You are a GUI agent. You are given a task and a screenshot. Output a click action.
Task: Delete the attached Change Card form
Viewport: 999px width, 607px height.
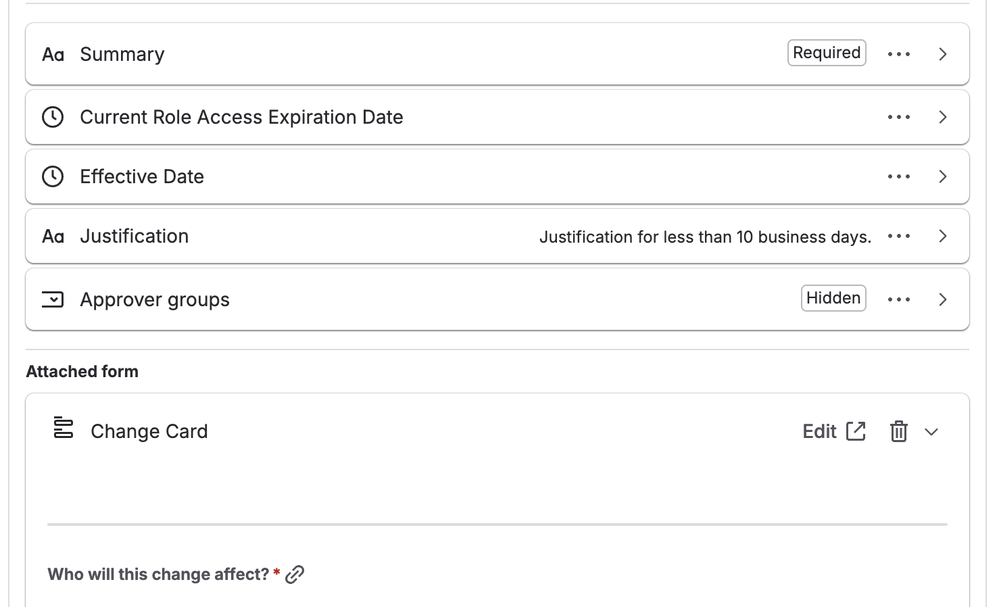pyautogui.click(x=898, y=431)
